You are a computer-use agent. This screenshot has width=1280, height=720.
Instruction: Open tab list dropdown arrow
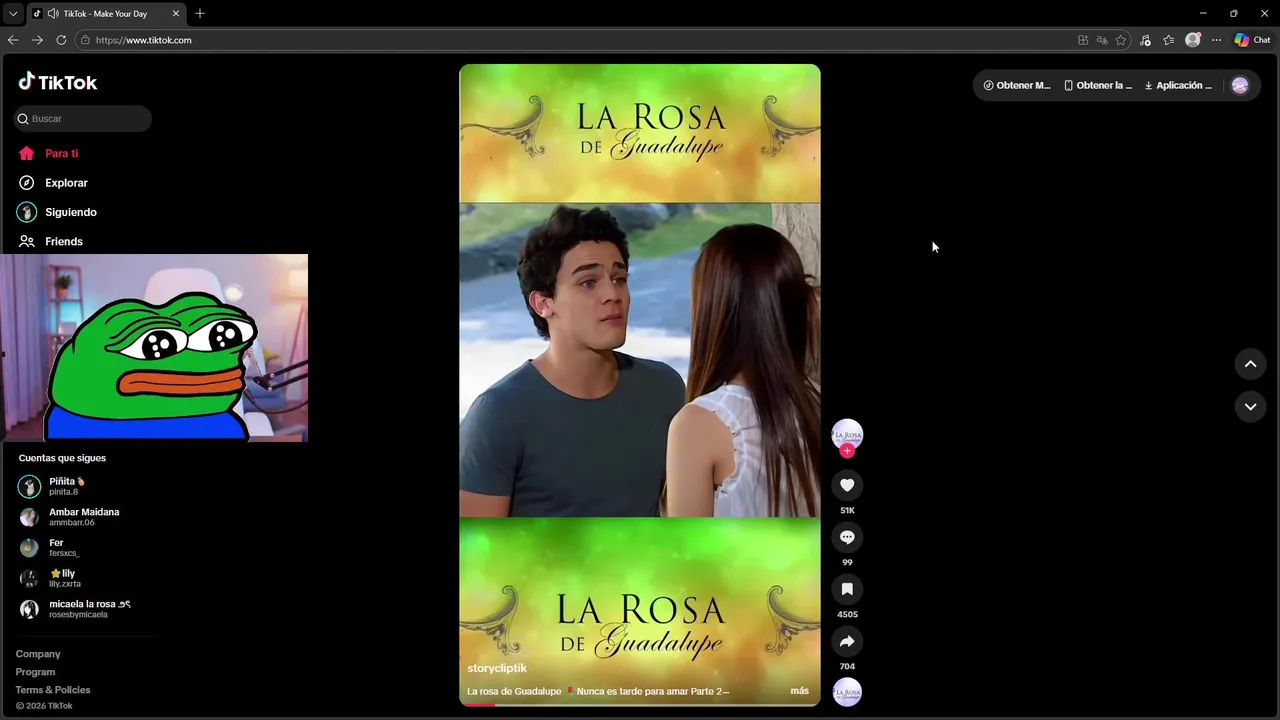[13, 13]
